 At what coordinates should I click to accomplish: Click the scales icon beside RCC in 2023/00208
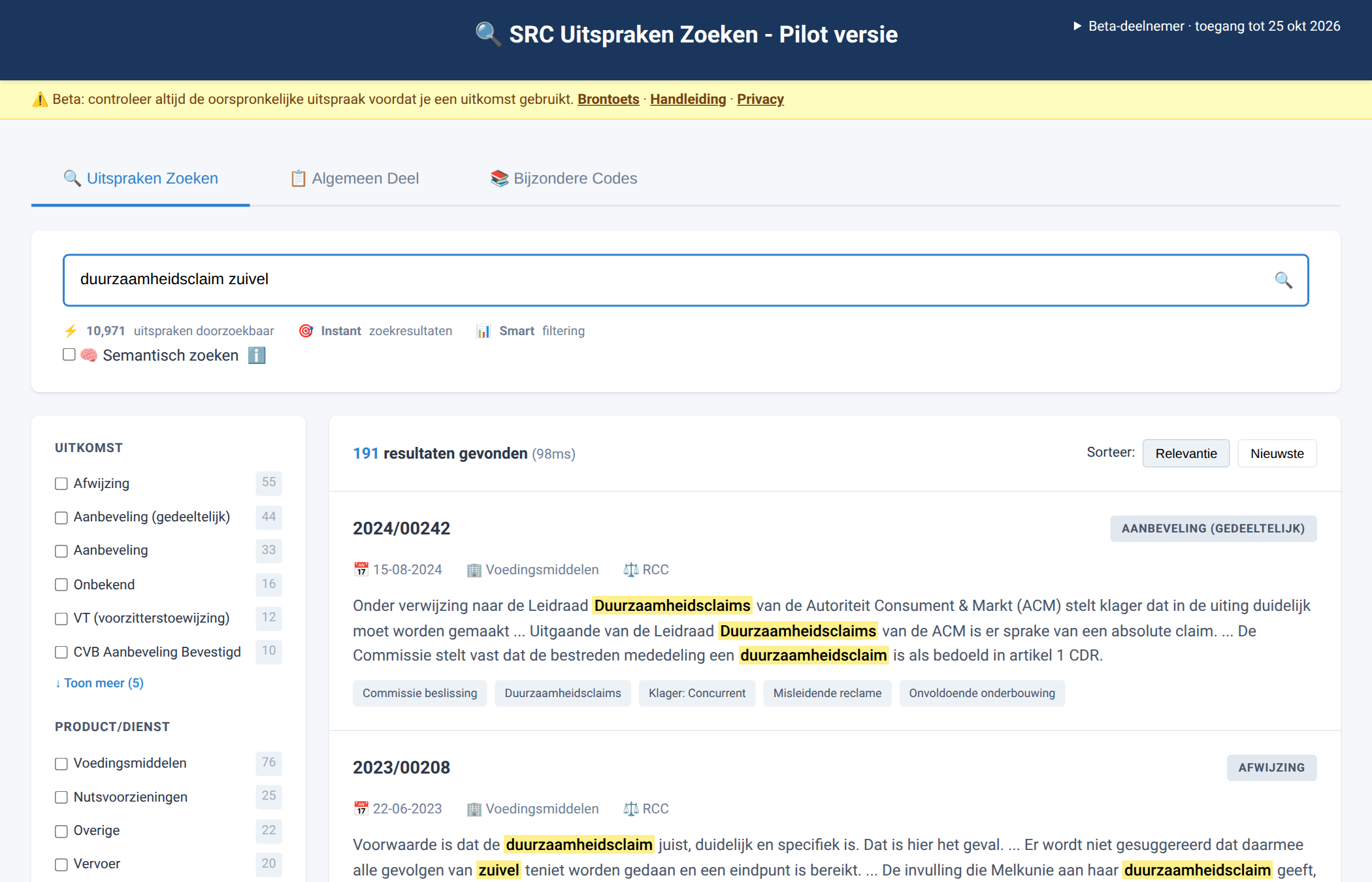(631, 809)
